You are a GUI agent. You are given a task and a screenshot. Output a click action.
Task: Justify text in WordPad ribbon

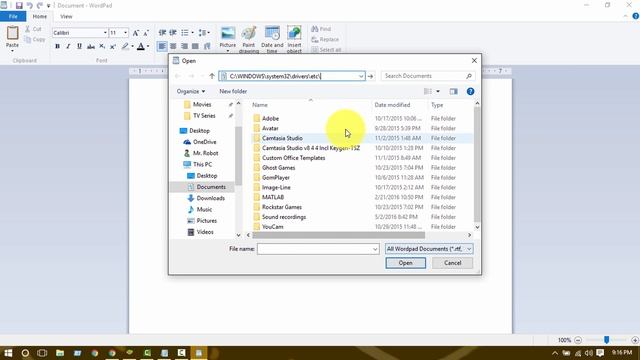click(x=195, y=47)
